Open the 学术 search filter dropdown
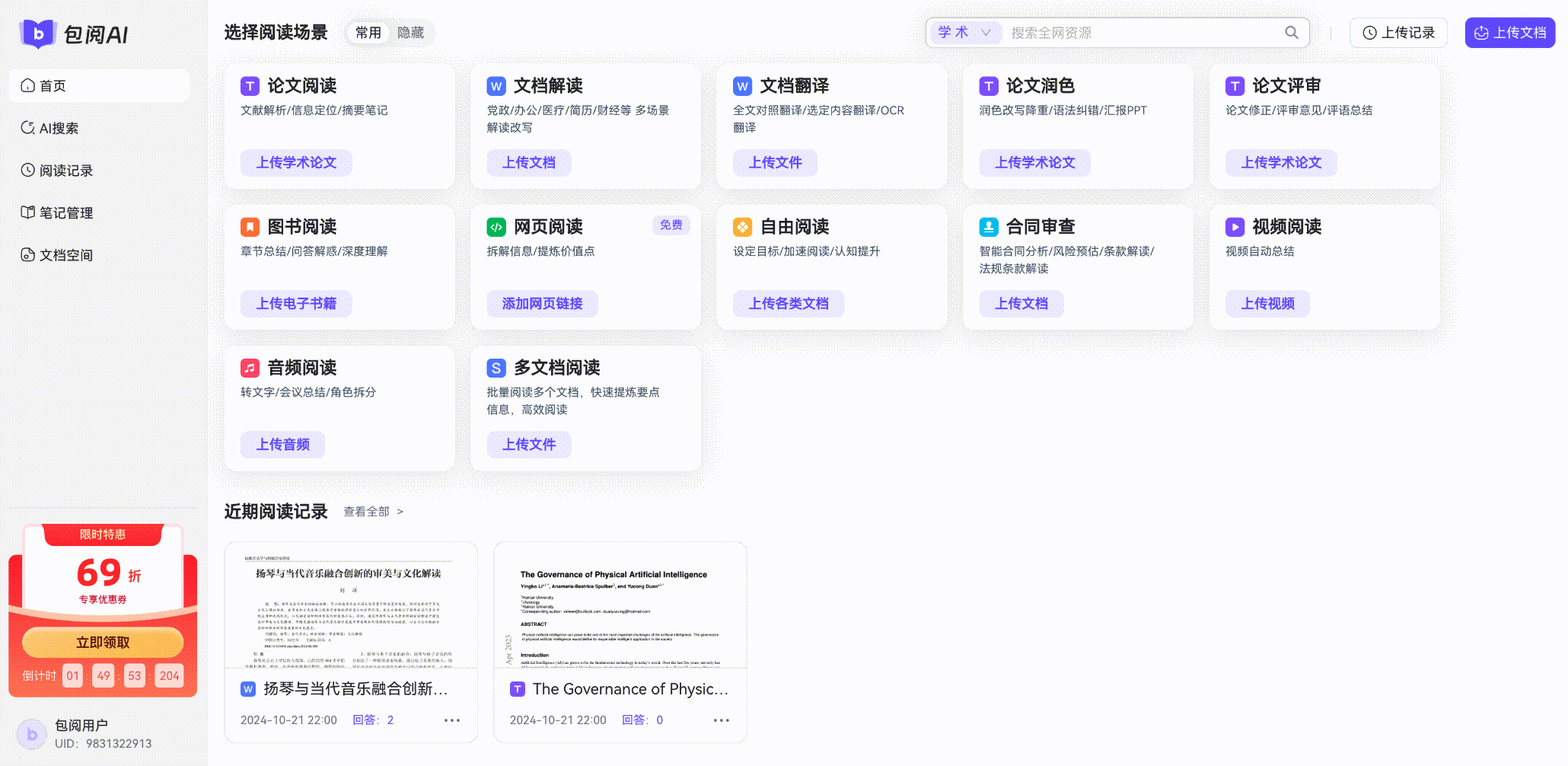The image size is (1568, 766). pyautogui.click(x=964, y=32)
